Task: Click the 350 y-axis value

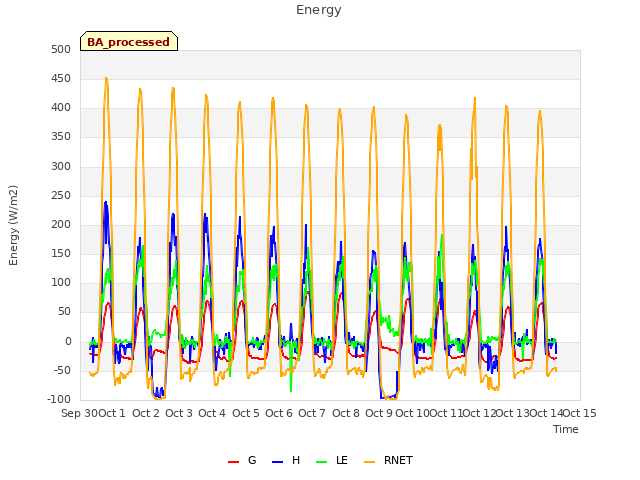Action: tap(61, 137)
